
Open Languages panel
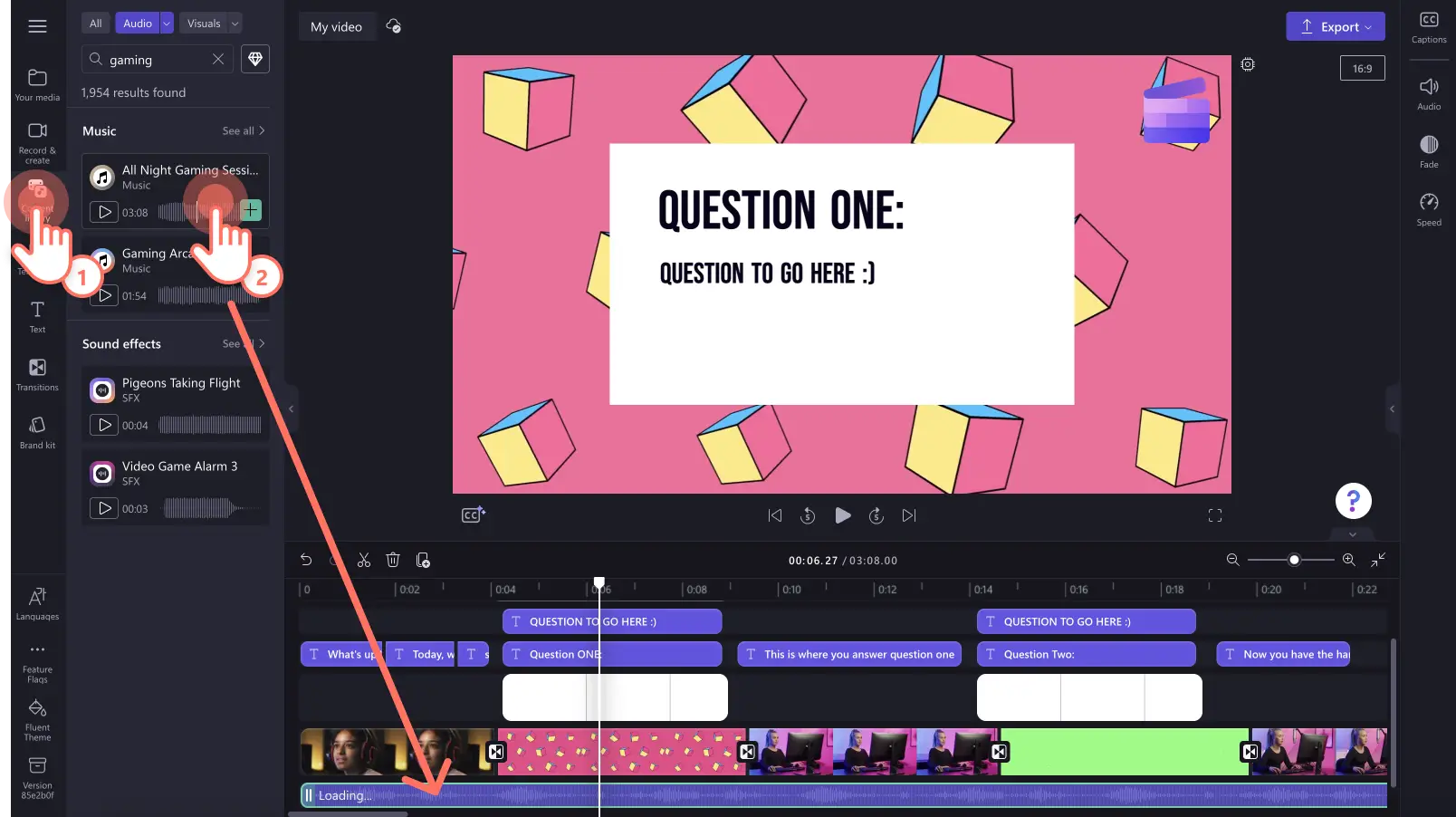pos(37,604)
